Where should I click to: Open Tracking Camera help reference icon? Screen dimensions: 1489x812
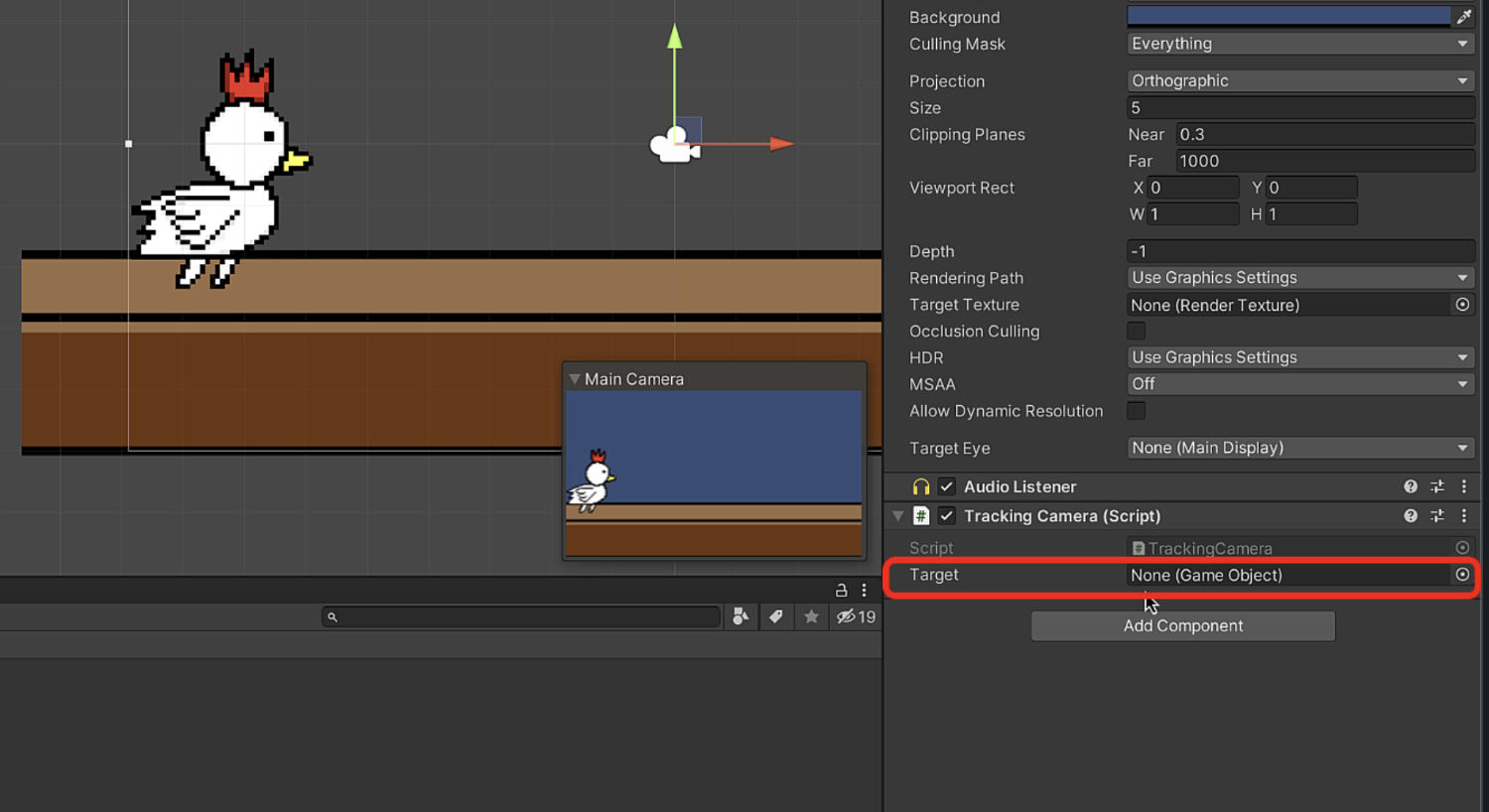pos(1411,516)
